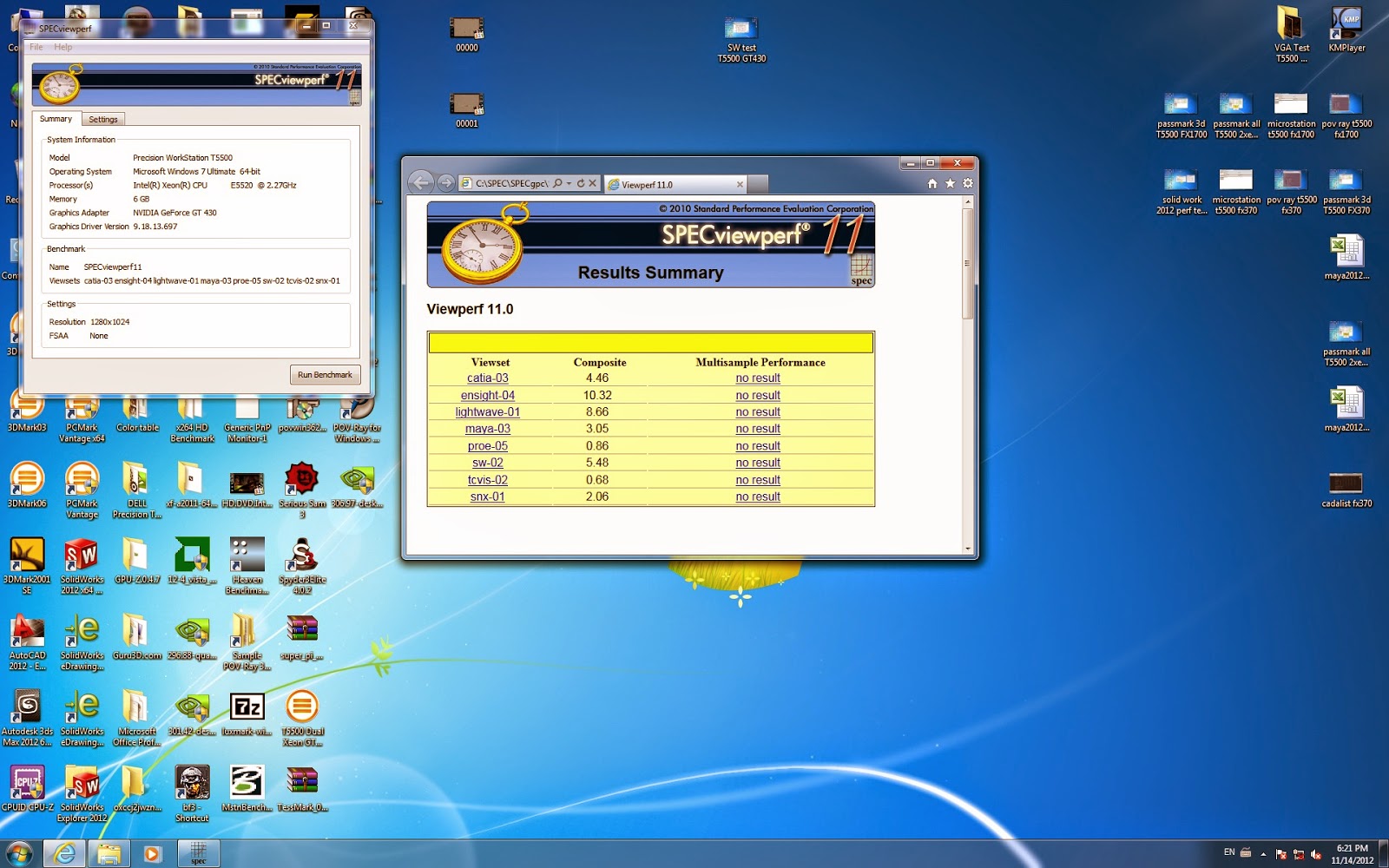
Task: Select the Viewperf 11.0 browser tab
Action: pyautogui.click(x=675, y=184)
